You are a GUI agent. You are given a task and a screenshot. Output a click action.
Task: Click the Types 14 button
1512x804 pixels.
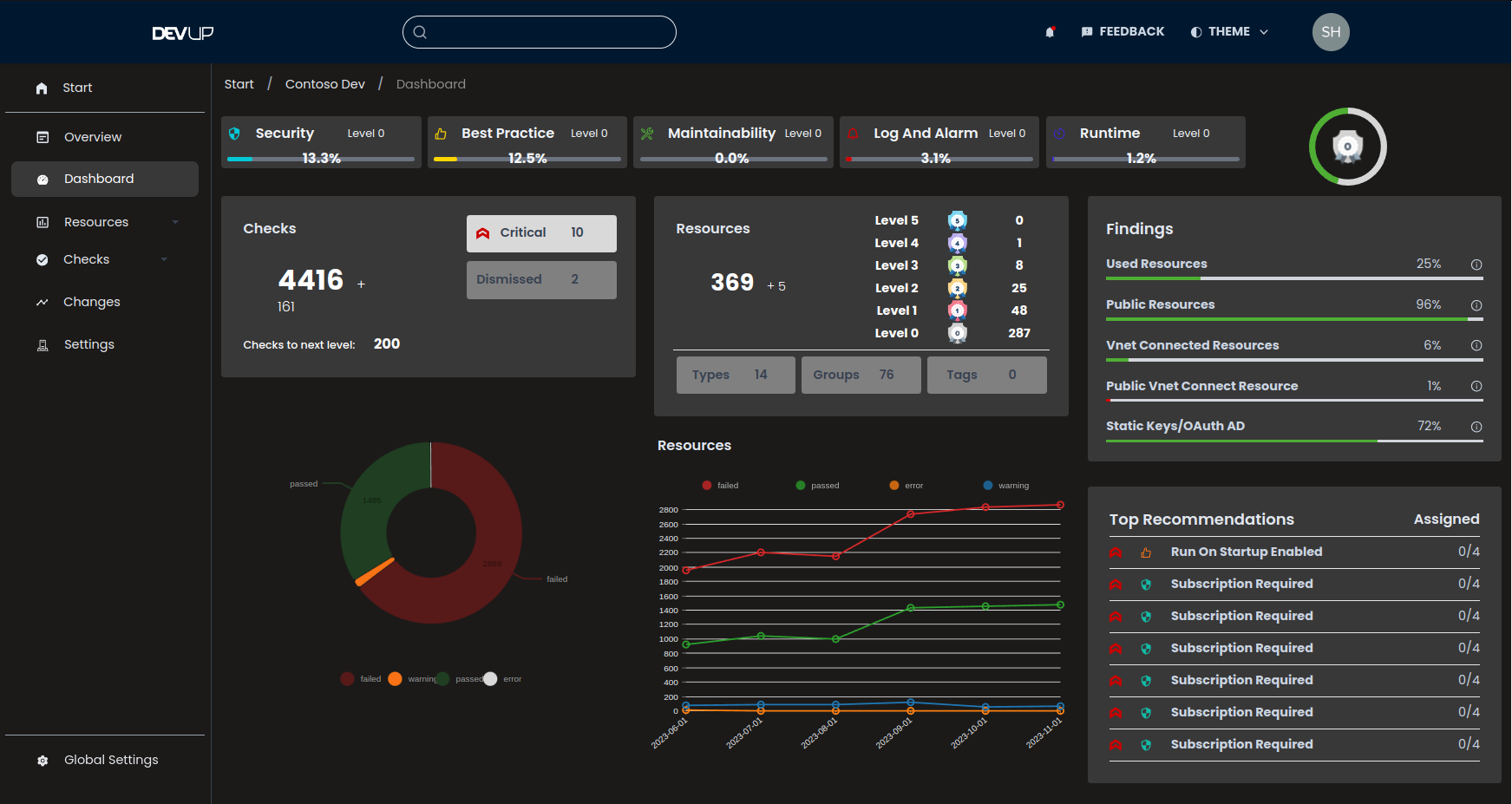tap(736, 375)
